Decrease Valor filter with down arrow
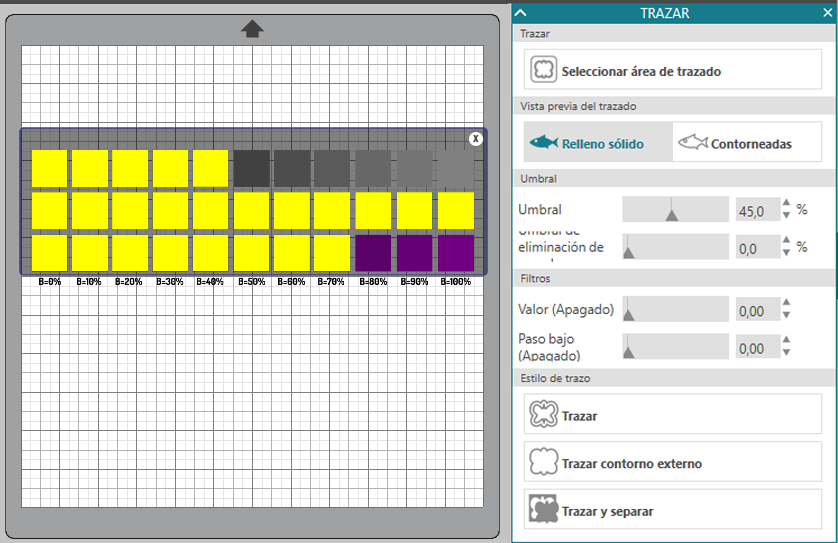Image resolution: width=838 pixels, height=543 pixels. pyautogui.click(x=786, y=315)
